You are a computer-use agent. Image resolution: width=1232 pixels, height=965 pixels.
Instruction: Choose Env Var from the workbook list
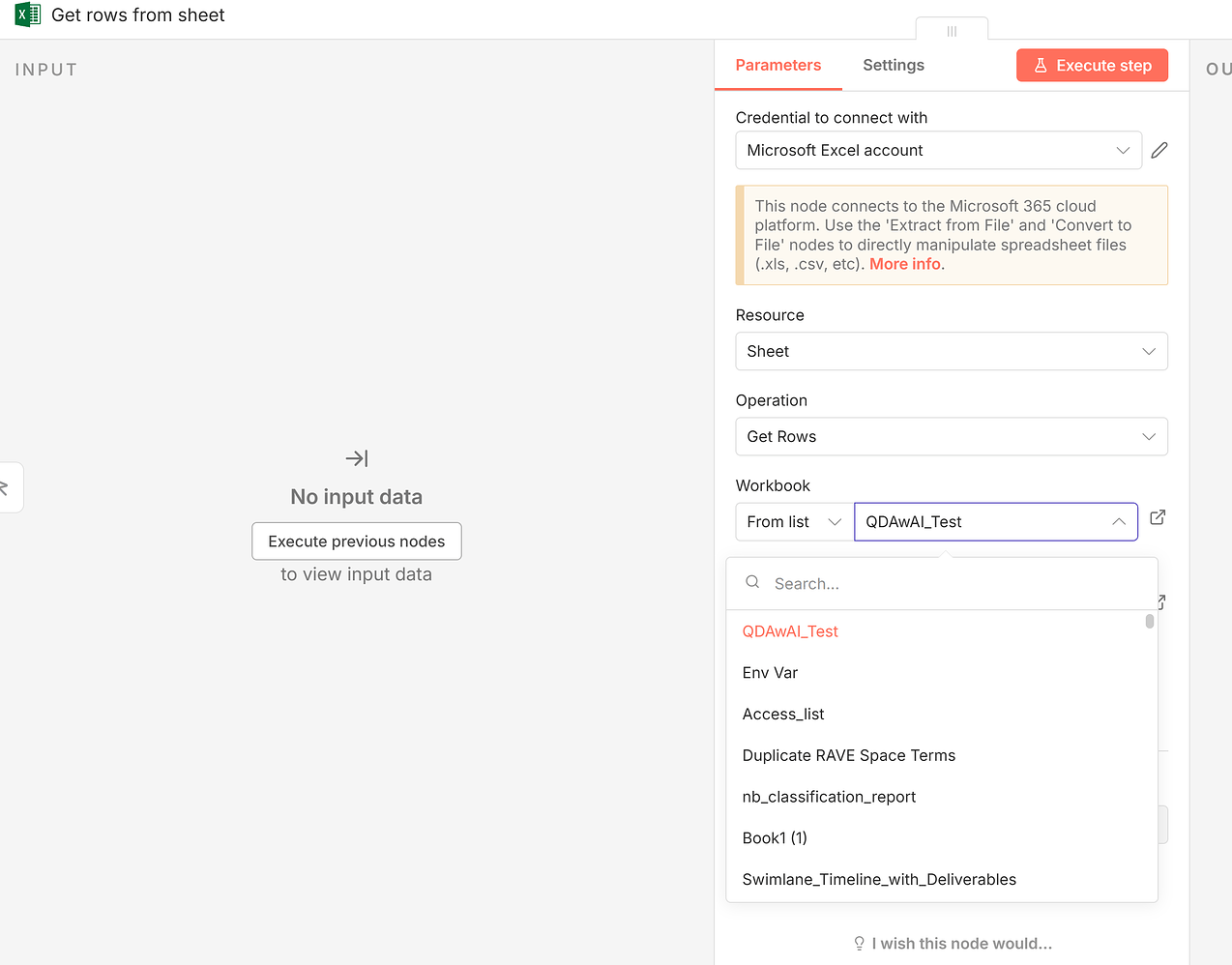coord(770,673)
